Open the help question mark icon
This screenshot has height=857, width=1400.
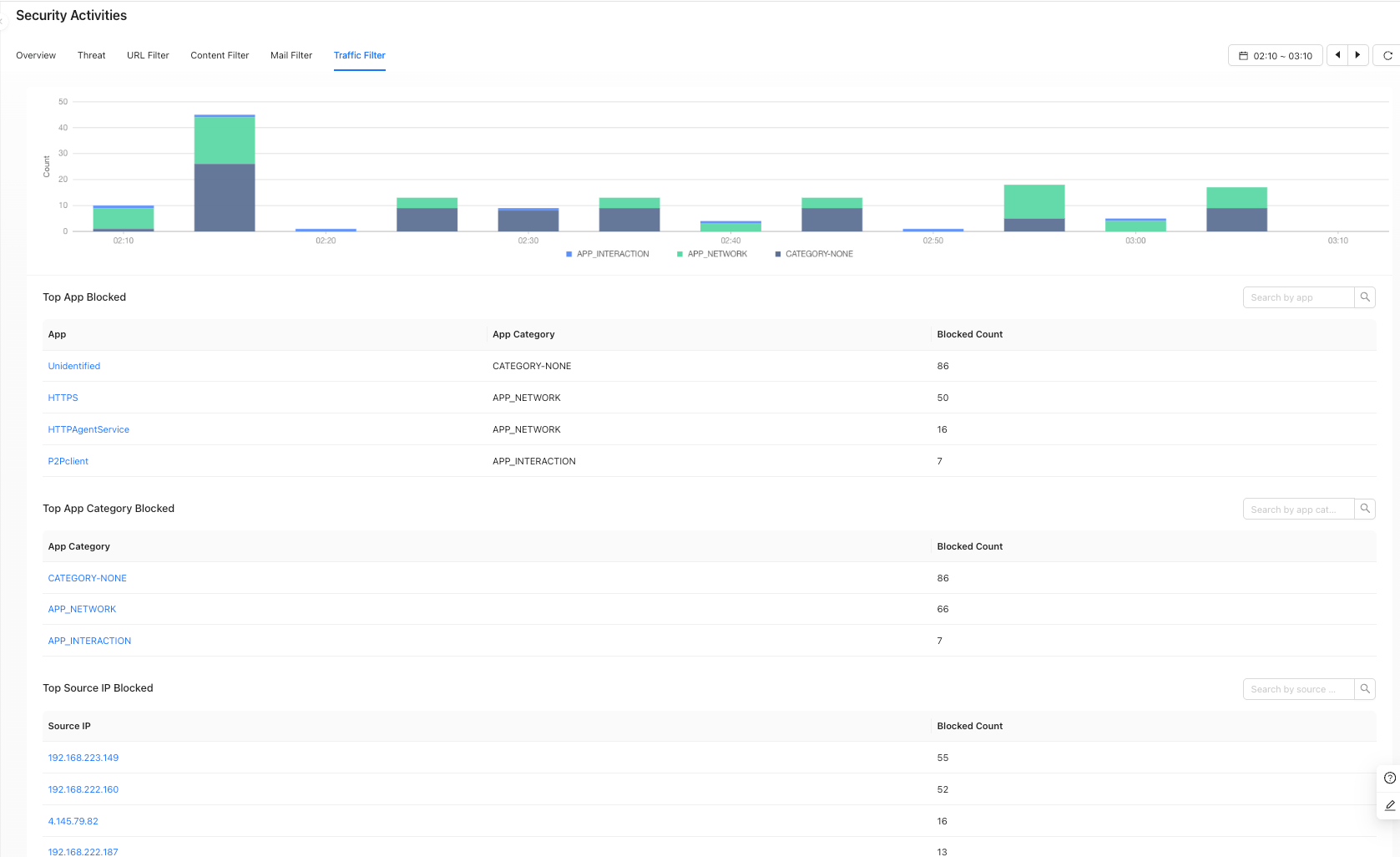tap(1390, 778)
